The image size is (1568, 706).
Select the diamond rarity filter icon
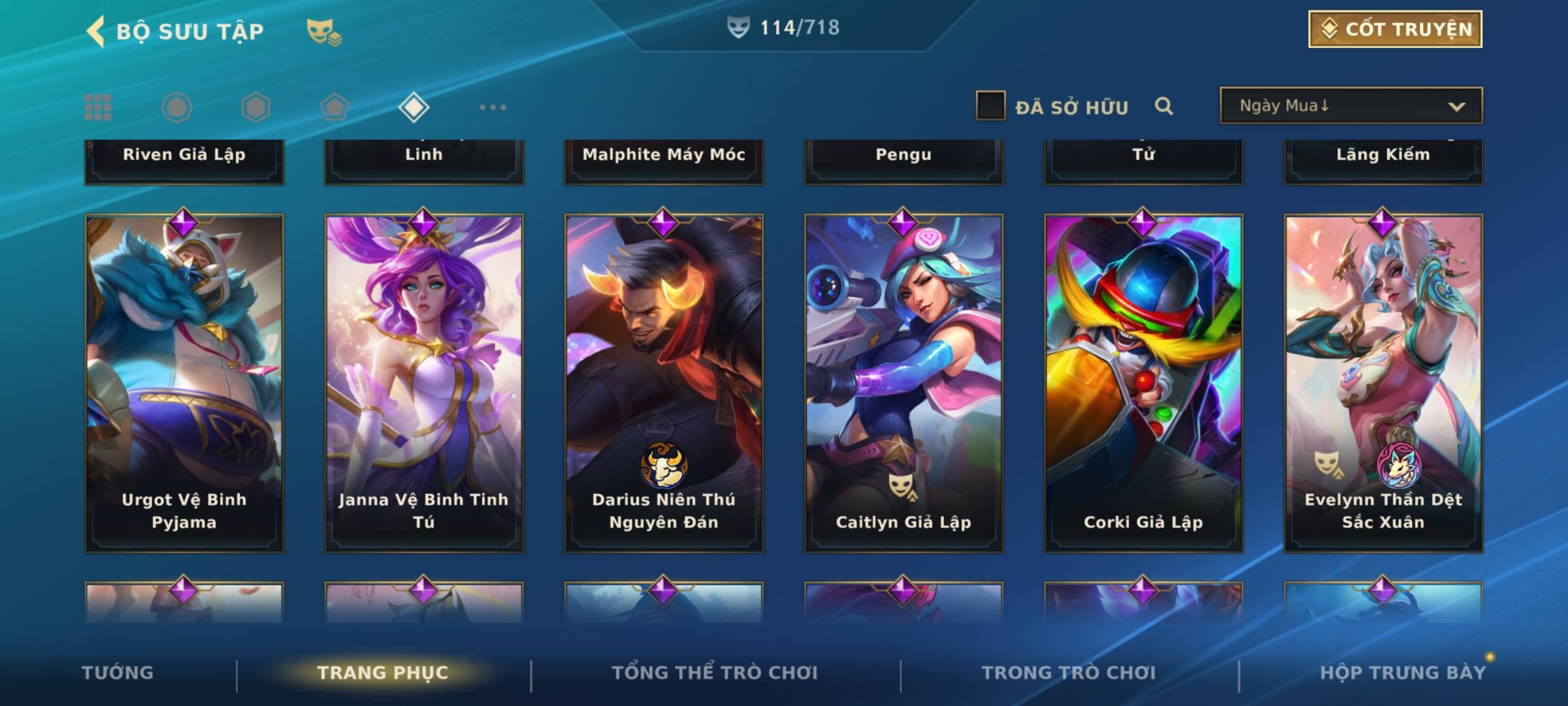pos(414,107)
